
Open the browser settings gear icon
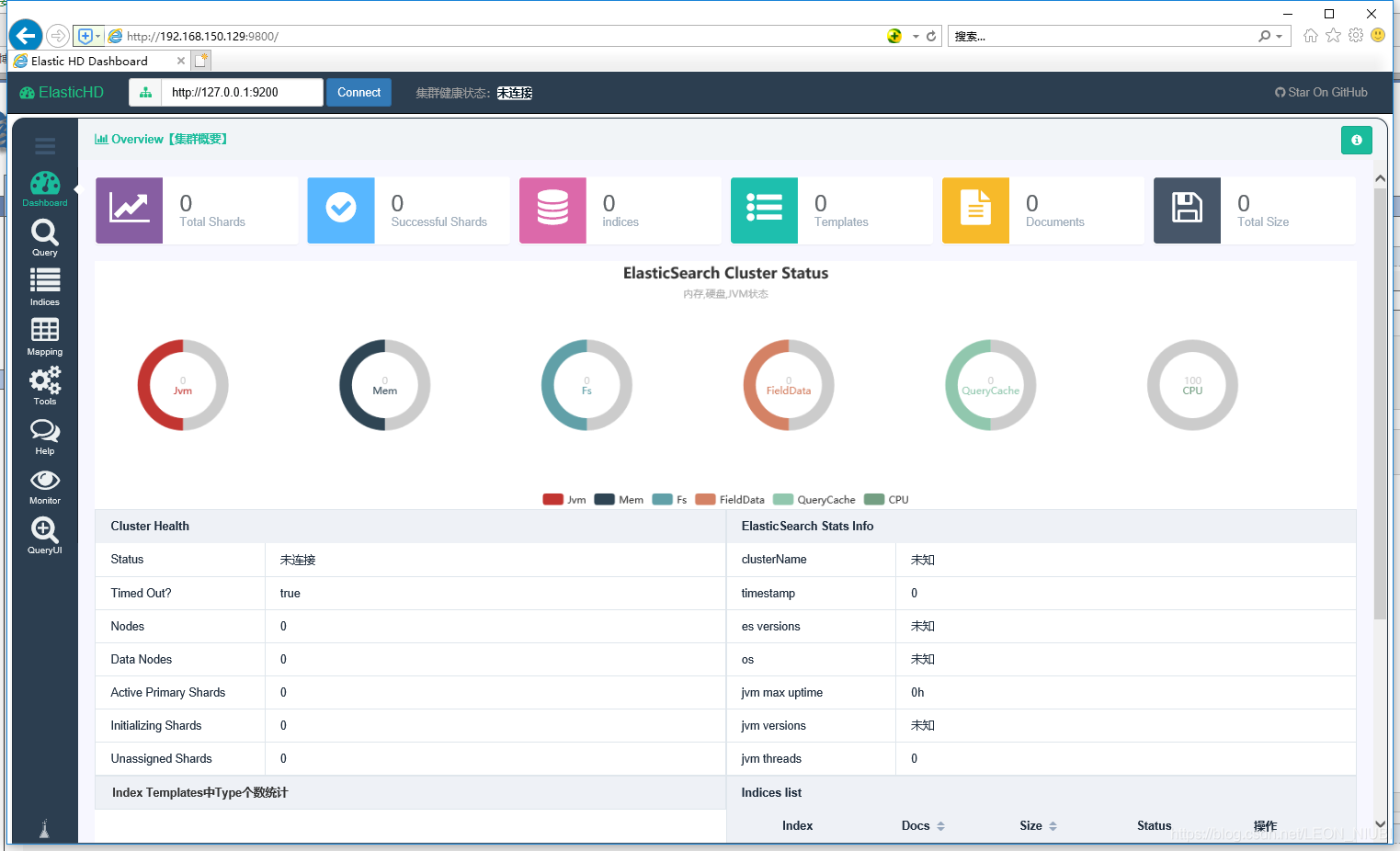click(x=1356, y=36)
